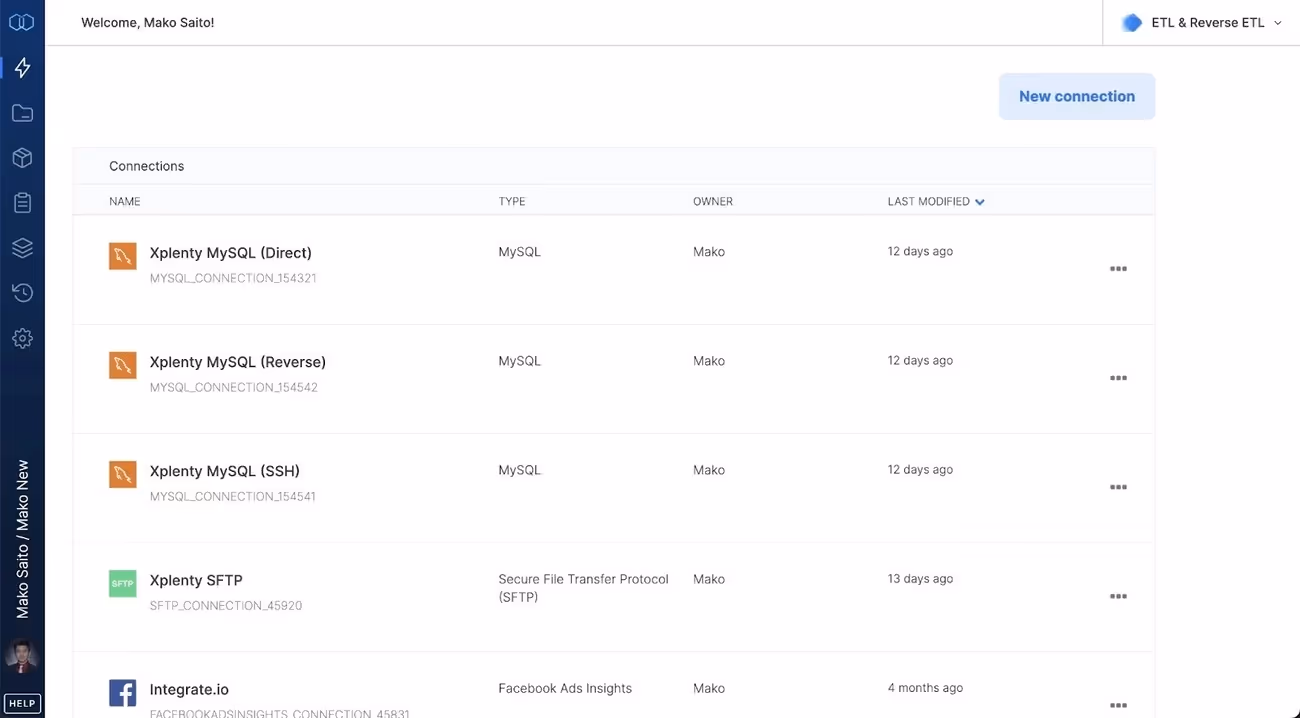The image size is (1300, 718).
Task: Click the SFTP icon for Xplenty SFTP
Action: [122, 583]
